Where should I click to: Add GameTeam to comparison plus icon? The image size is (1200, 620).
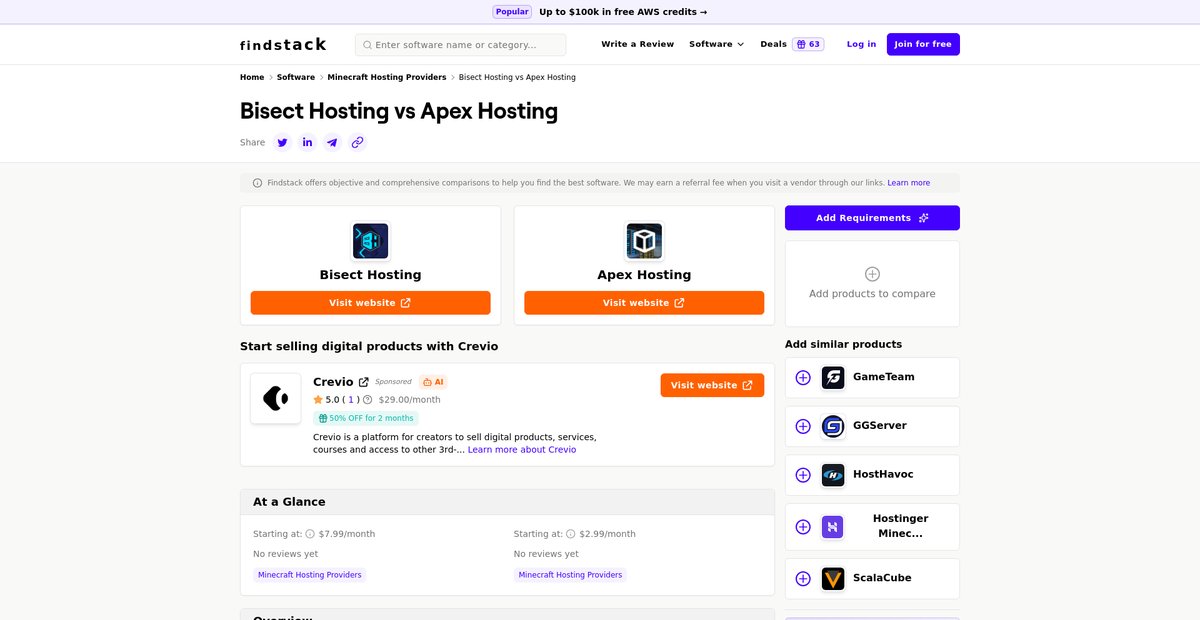point(803,377)
